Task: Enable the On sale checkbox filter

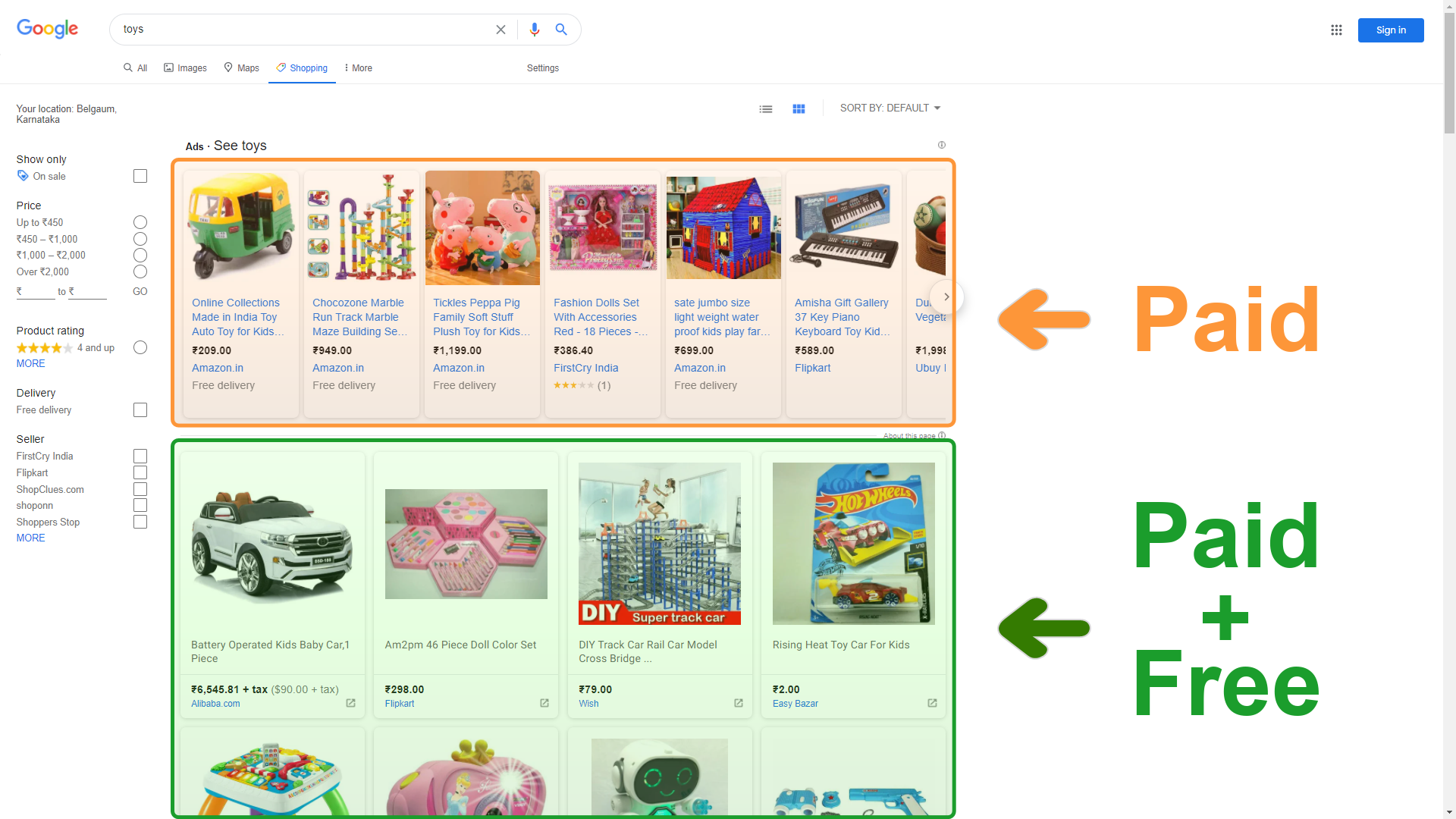Action: pos(140,176)
